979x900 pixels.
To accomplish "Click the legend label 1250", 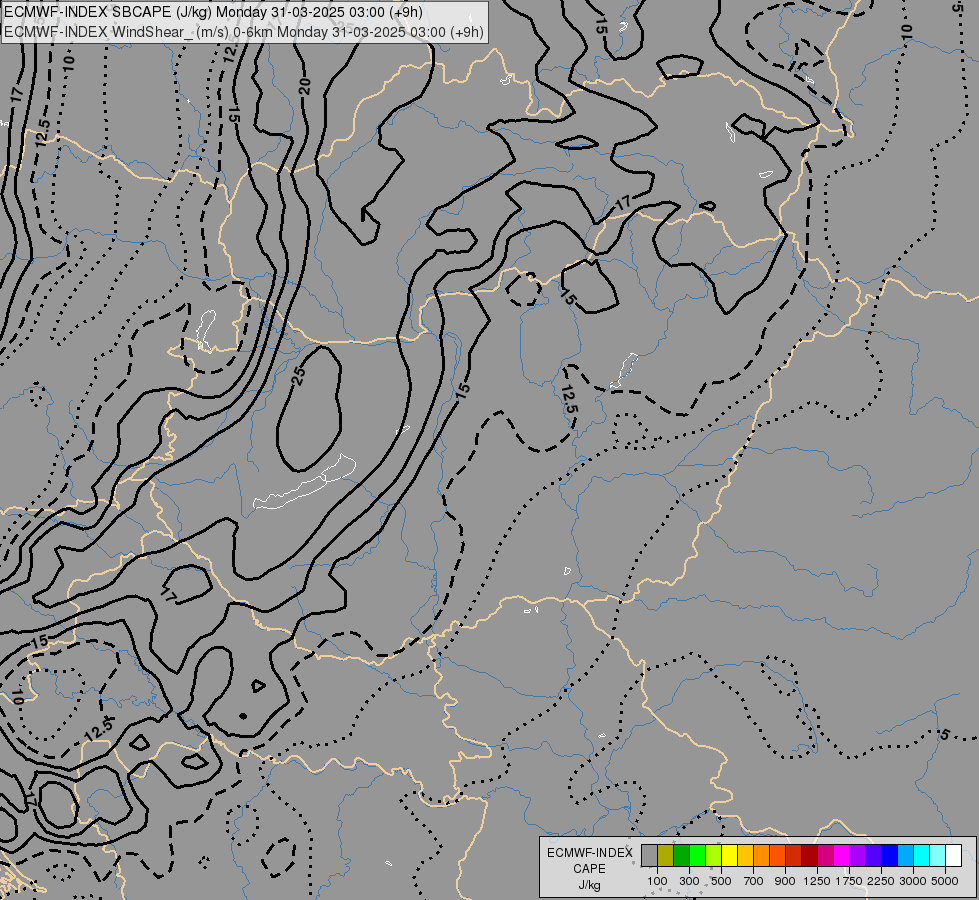I will (817, 881).
